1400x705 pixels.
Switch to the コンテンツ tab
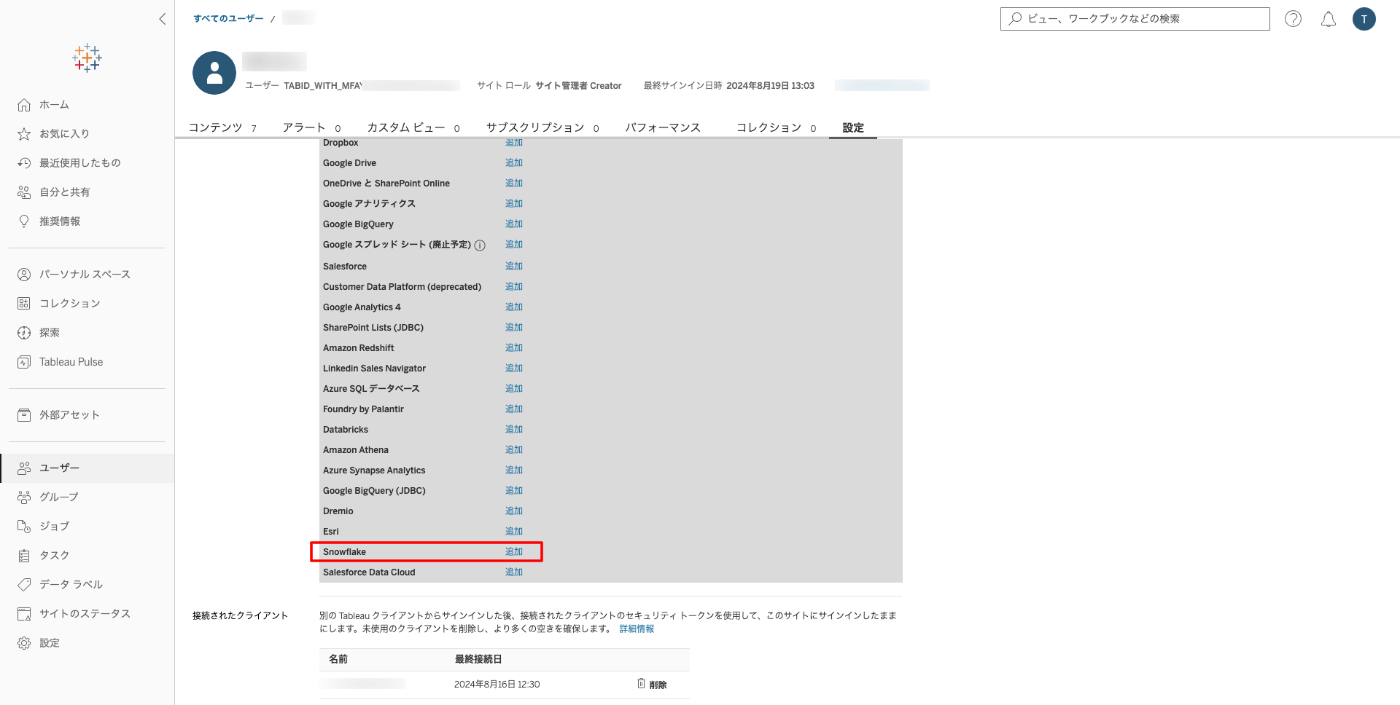222,128
